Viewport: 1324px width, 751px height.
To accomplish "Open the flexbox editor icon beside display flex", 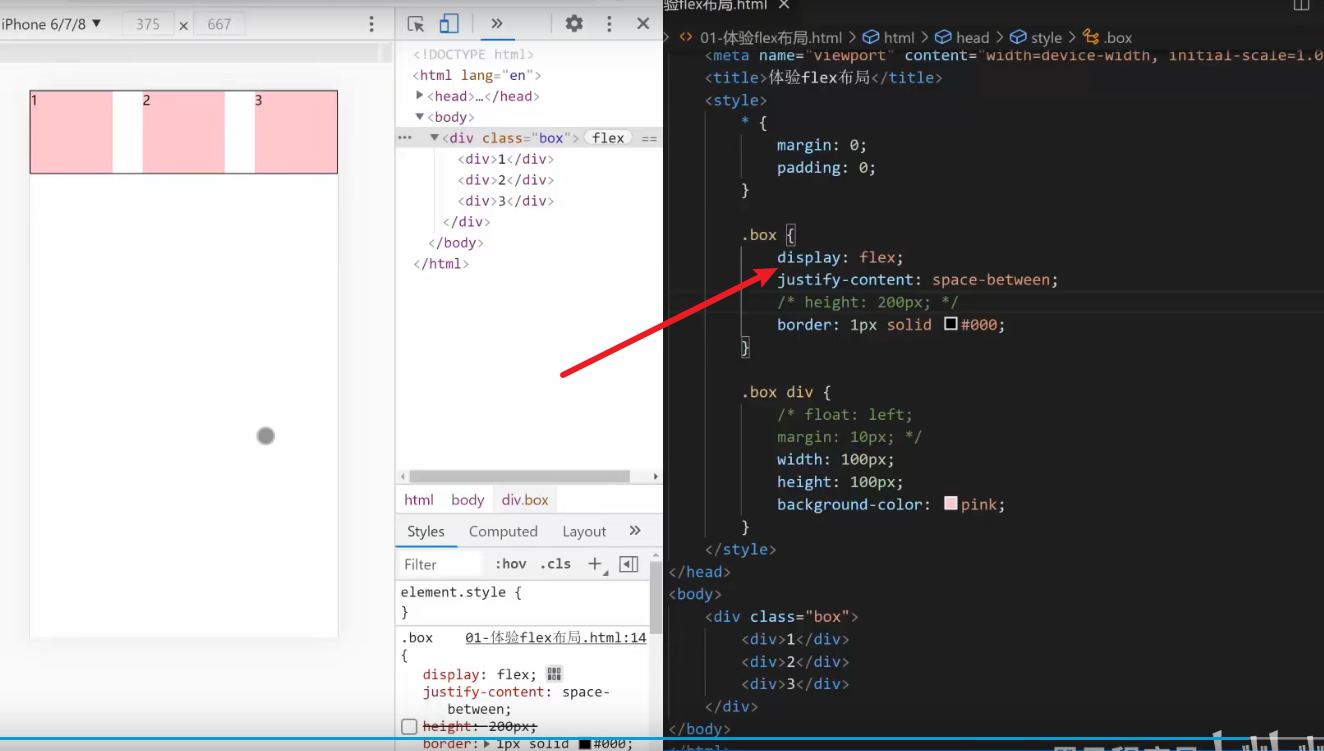I will pos(554,674).
